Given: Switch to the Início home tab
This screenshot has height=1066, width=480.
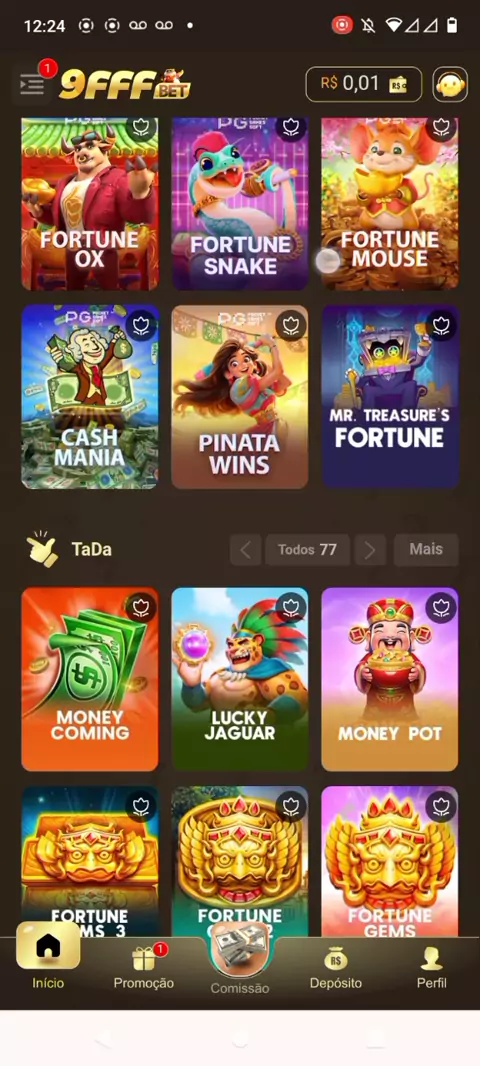Looking at the screenshot, I should pyautogui.click(x=48, y=958).
